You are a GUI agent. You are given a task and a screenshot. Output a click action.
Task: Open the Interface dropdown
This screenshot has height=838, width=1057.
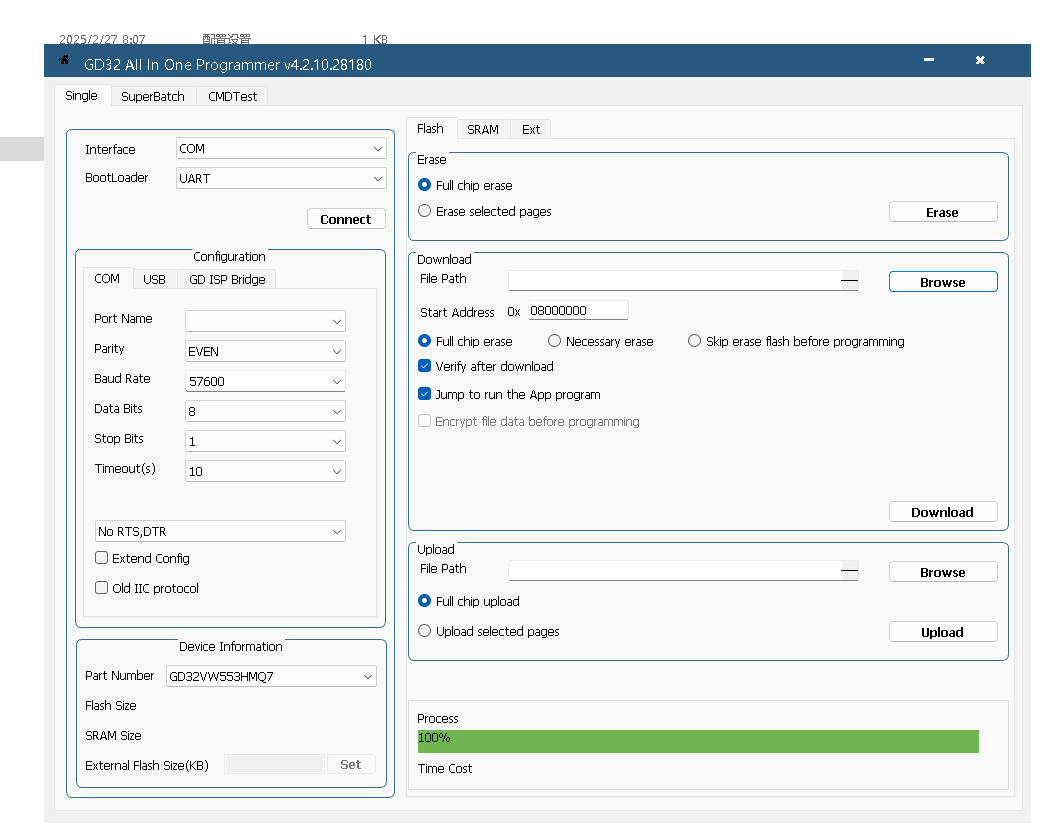coord(281,149)
